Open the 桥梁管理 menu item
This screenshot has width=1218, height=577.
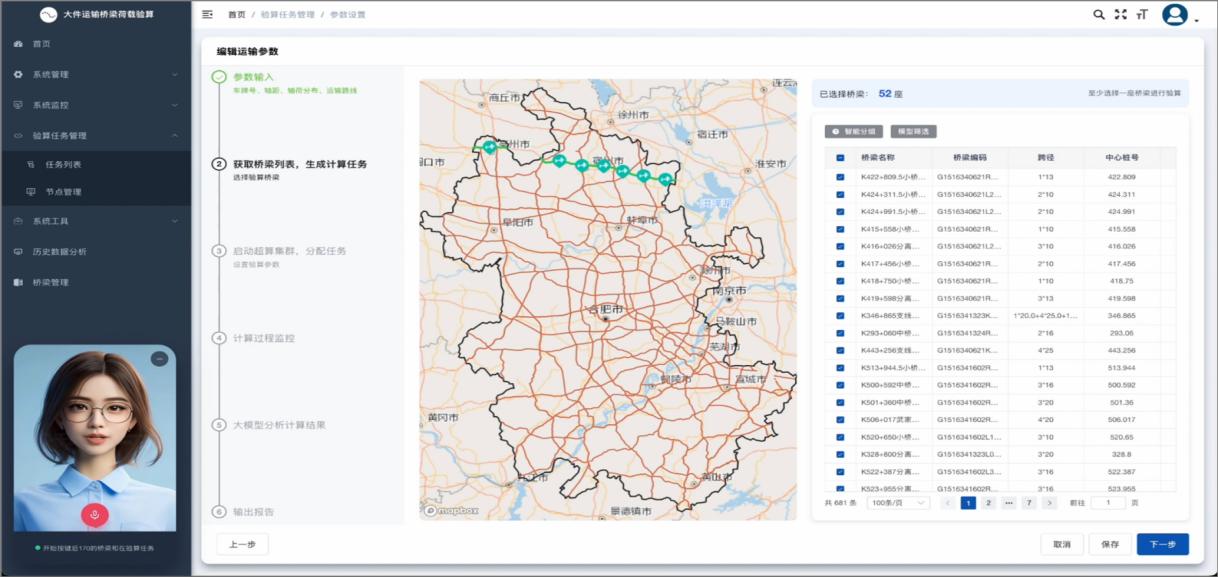(x=51, y=283)
